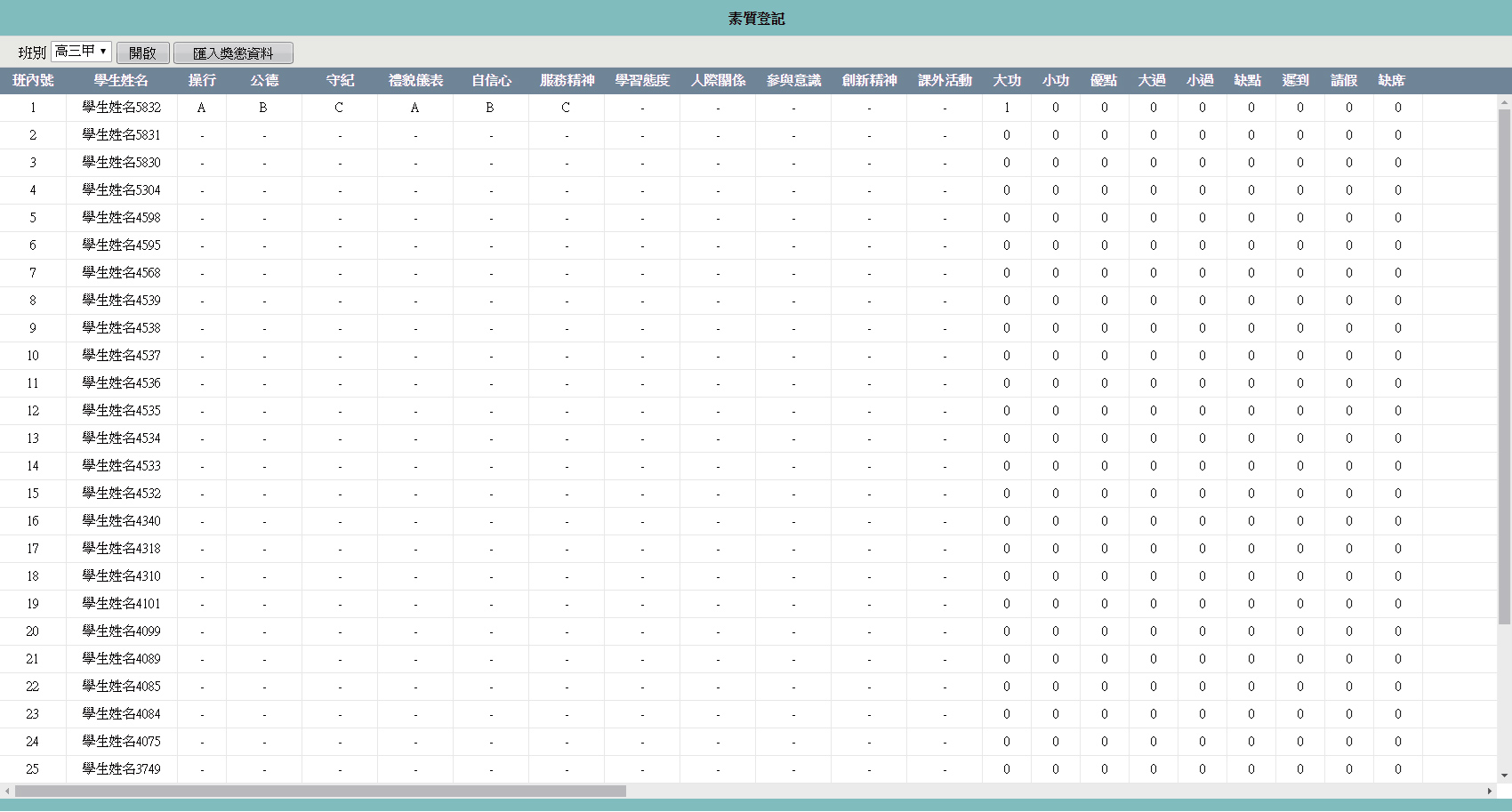
Task: Click the 守紀 cell showing C in row 1
Action: click(x=339, y=108)
